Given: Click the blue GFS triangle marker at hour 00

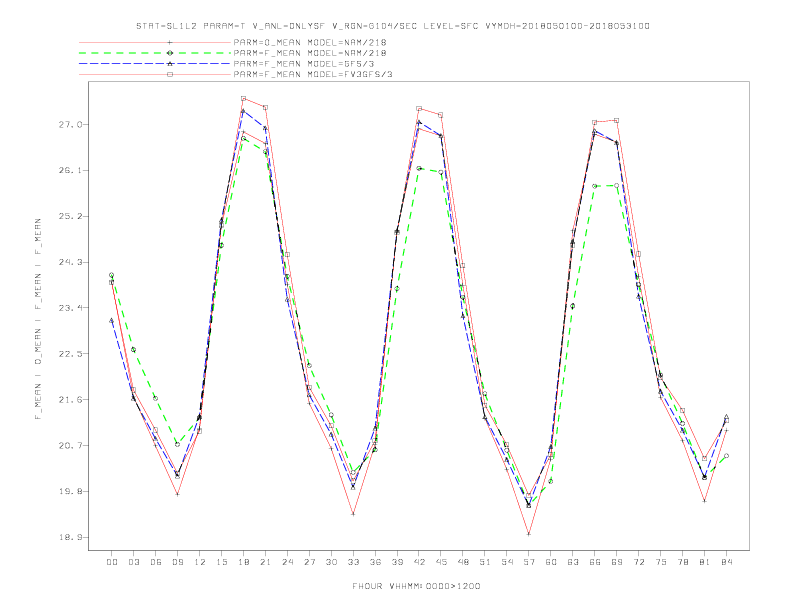Looking at the screenshot, I should [x=112, y=321].
